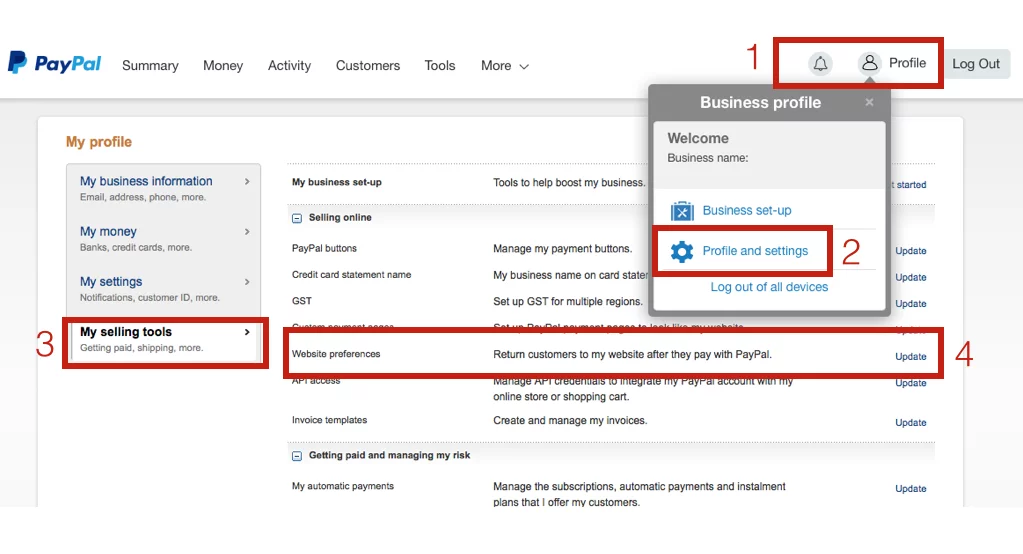1023x554 pixels.
Task: Open the Customers tab
Action: [368, 66]
